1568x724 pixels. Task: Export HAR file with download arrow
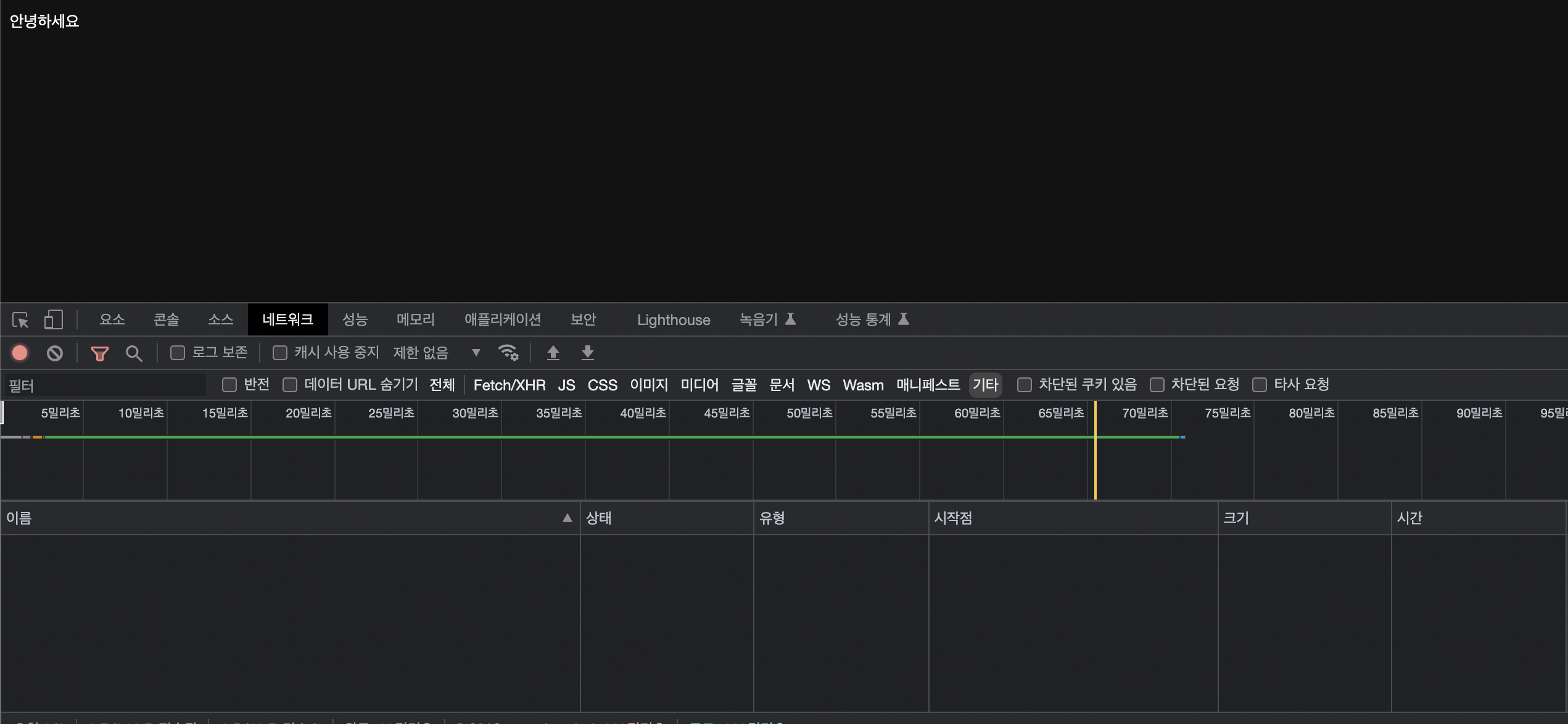pyautogui.click(x=588, y=353)
